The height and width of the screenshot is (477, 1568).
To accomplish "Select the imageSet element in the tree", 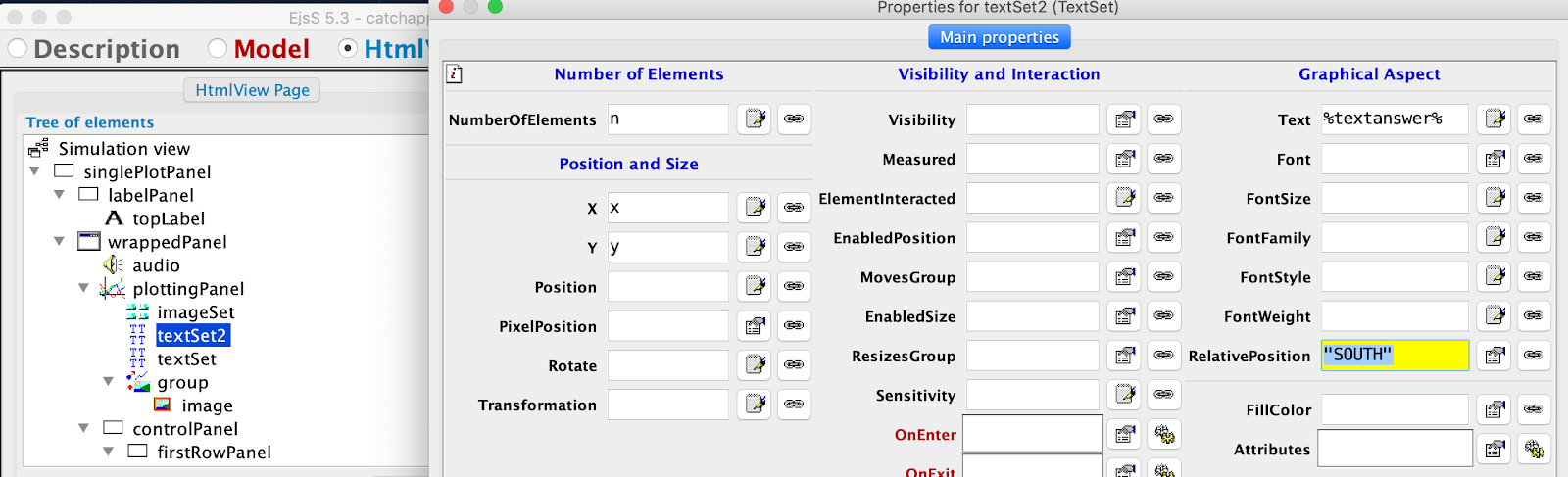I will pos(195,312).
